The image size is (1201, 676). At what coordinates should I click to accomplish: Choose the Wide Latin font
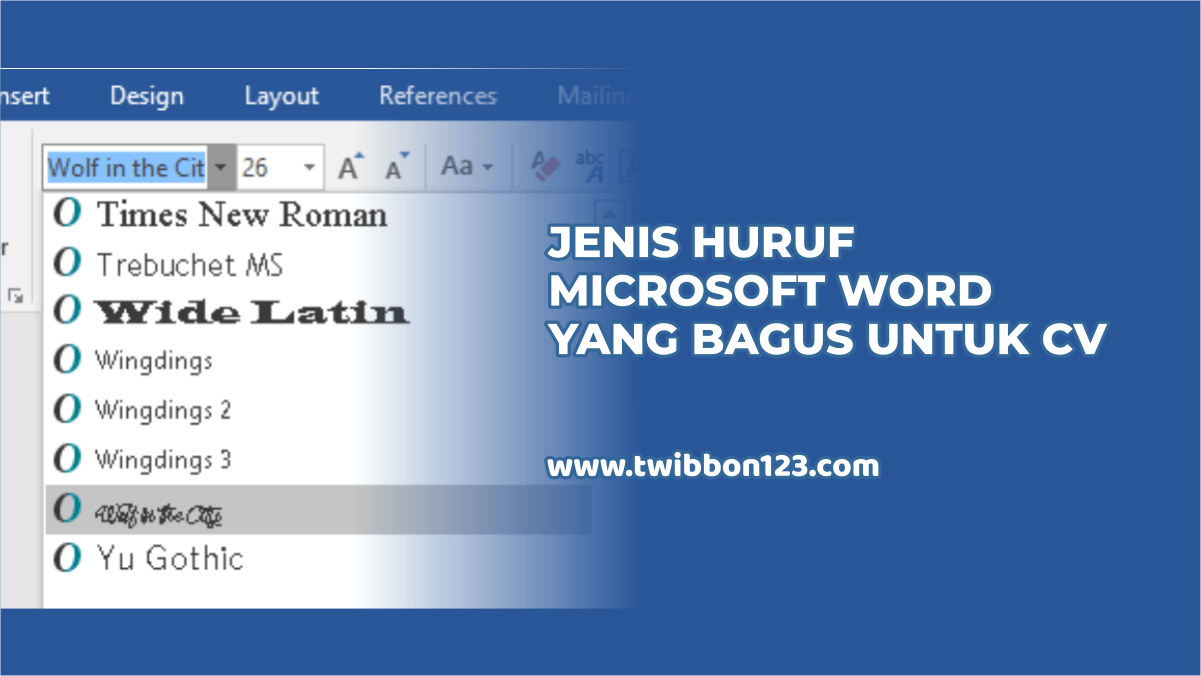252,312
